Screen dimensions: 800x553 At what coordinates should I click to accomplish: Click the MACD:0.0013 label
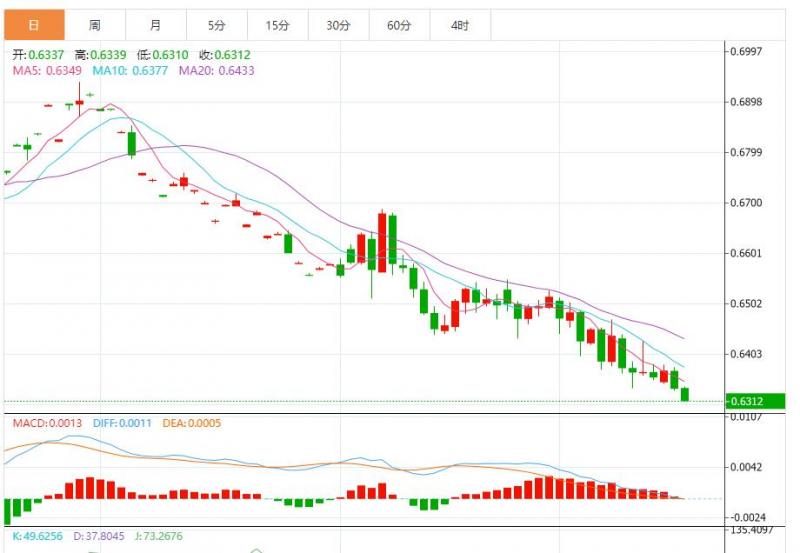[x=47, y=423]
